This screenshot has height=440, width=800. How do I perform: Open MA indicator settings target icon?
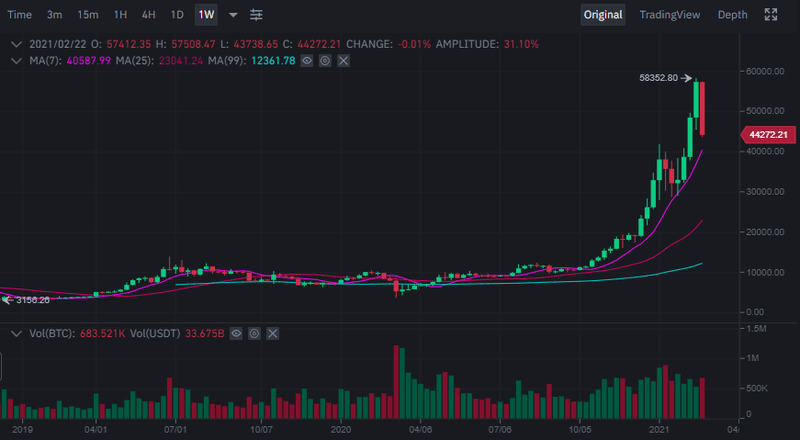click(x=325, y=61)
